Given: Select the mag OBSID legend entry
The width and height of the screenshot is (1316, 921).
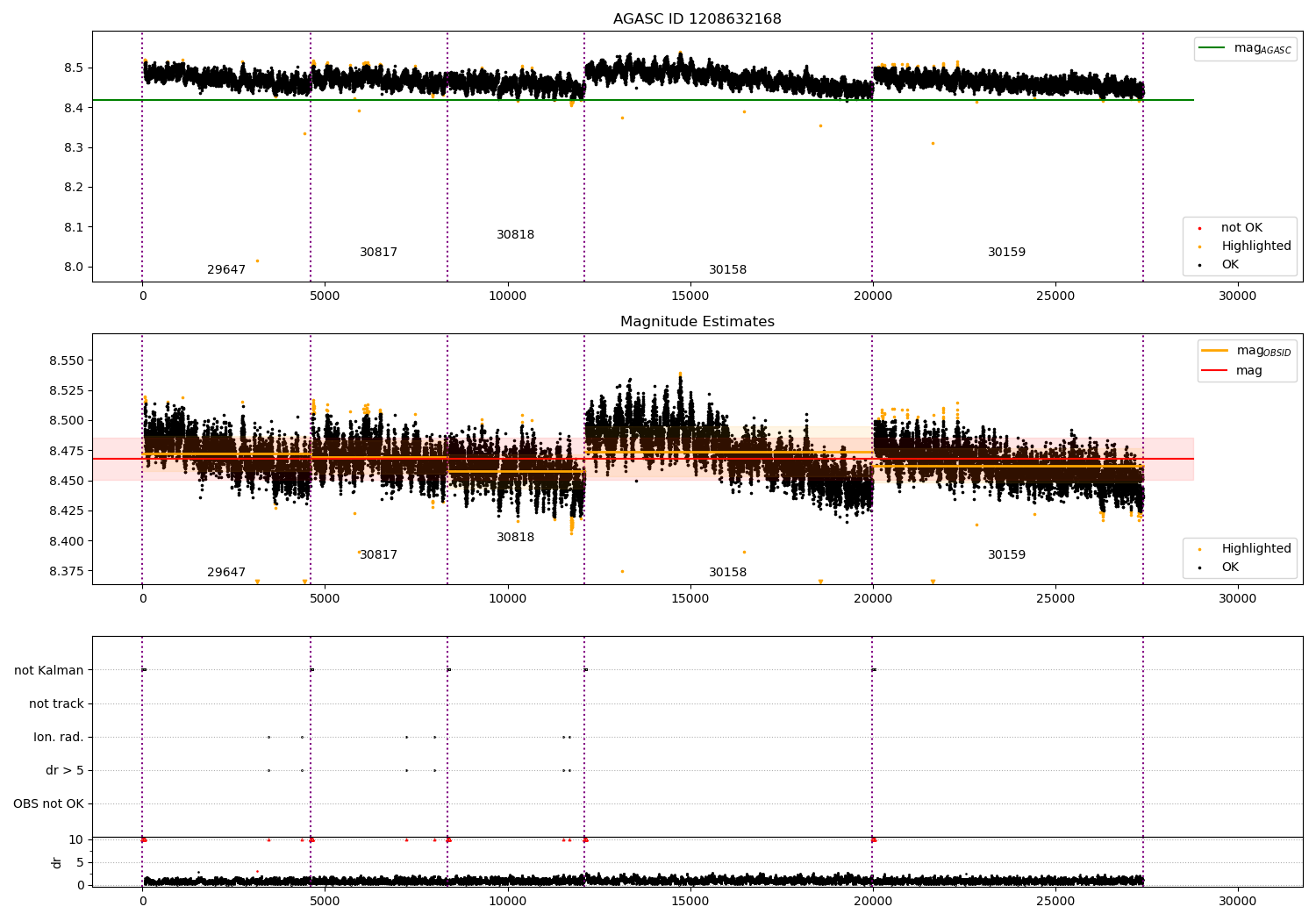Looking at the screenshot, I should (1246, 351).
